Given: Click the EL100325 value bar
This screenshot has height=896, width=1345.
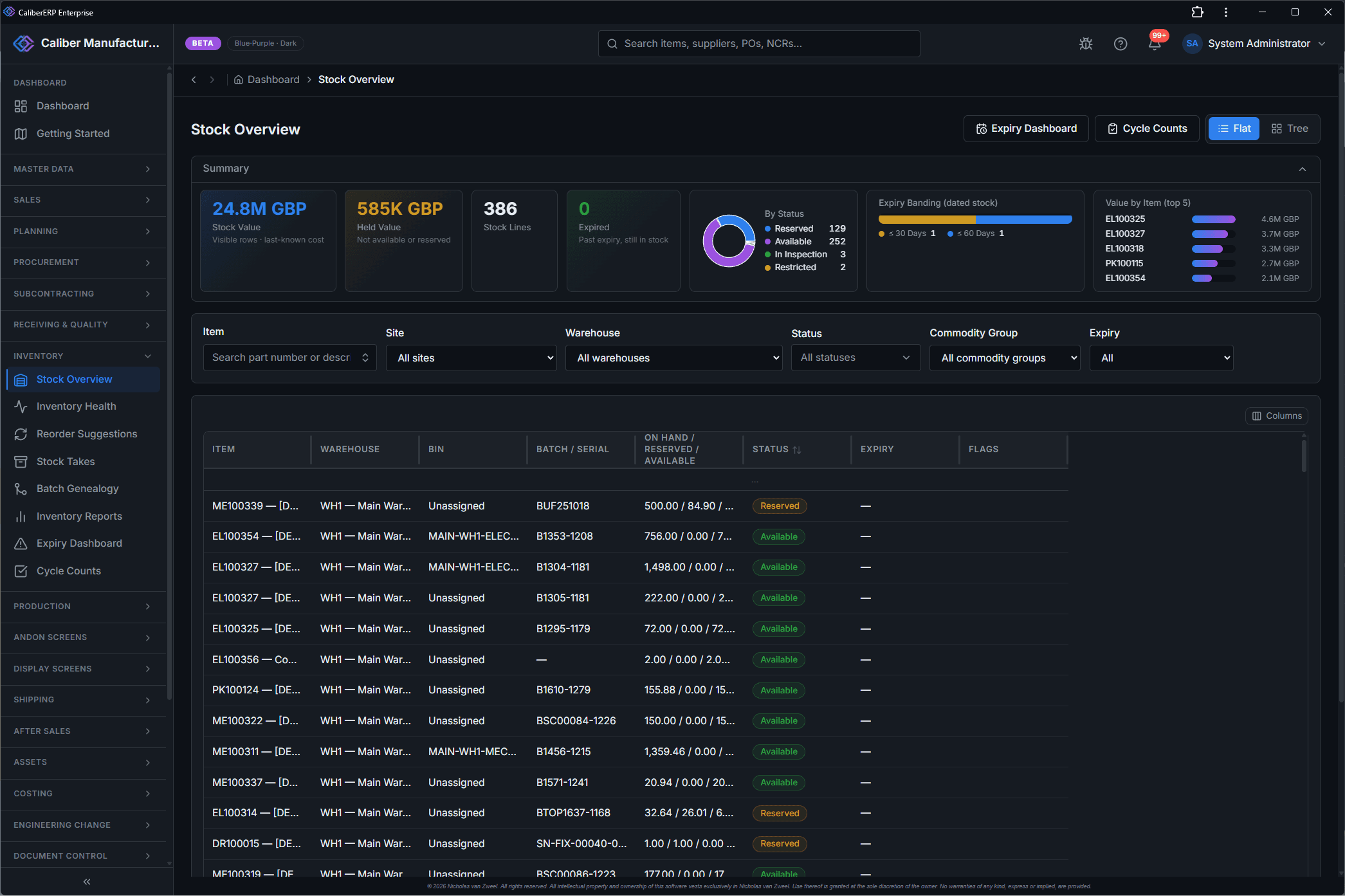Looking at the screenshot, I should pyautogui.click(x=1213, y=219).
